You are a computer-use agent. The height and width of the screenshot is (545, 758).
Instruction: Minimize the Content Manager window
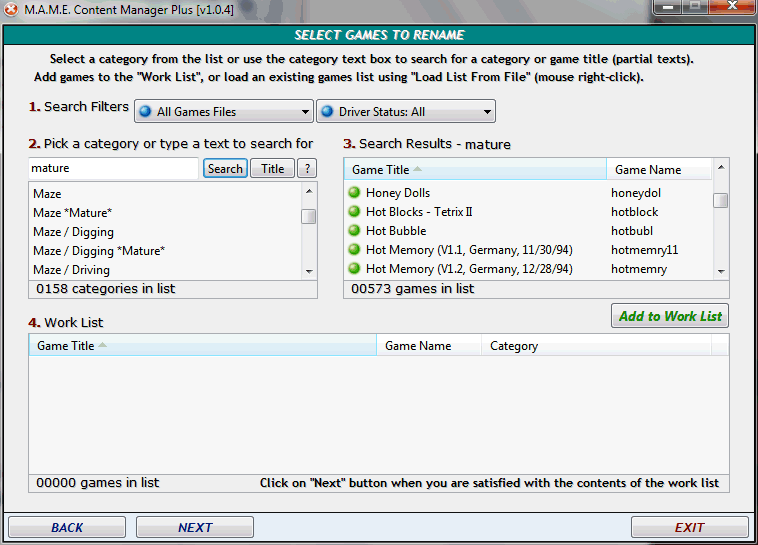(668, 6)
